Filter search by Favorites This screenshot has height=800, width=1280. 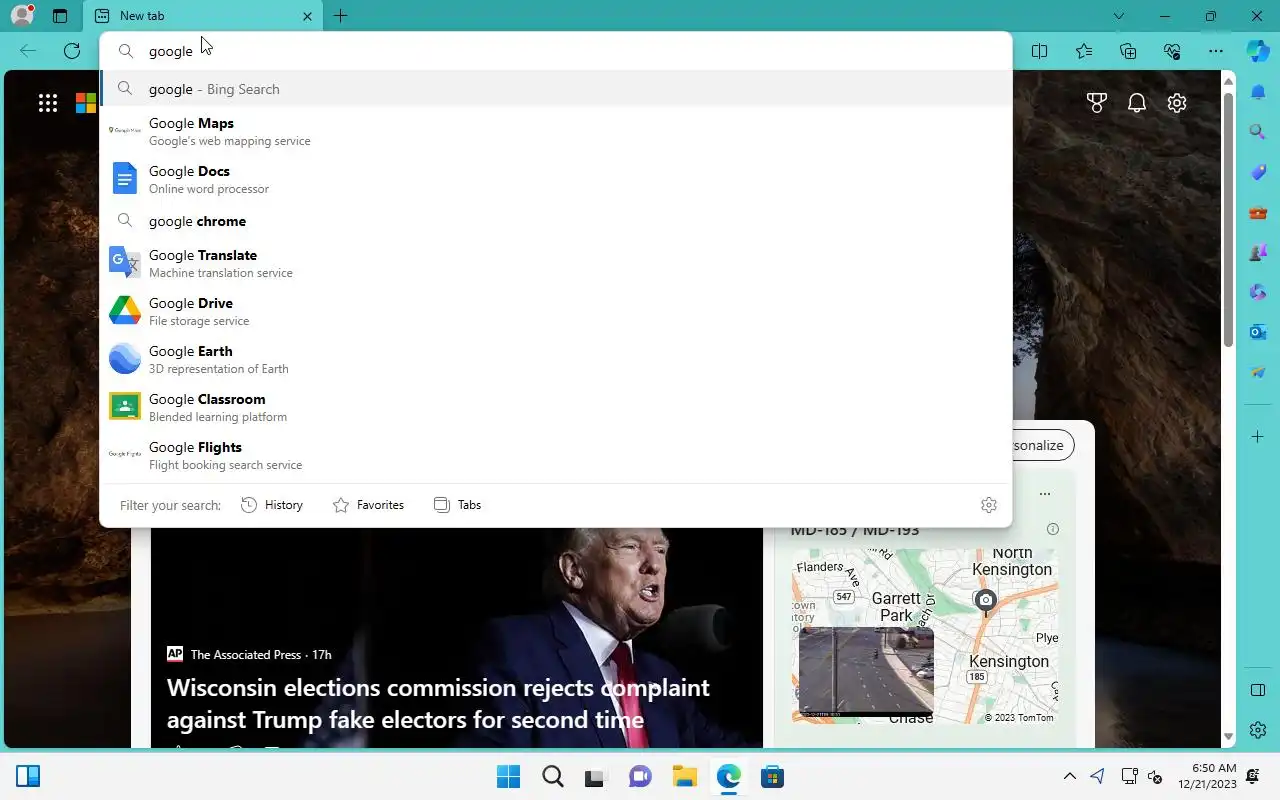click(x=368, y=505)
